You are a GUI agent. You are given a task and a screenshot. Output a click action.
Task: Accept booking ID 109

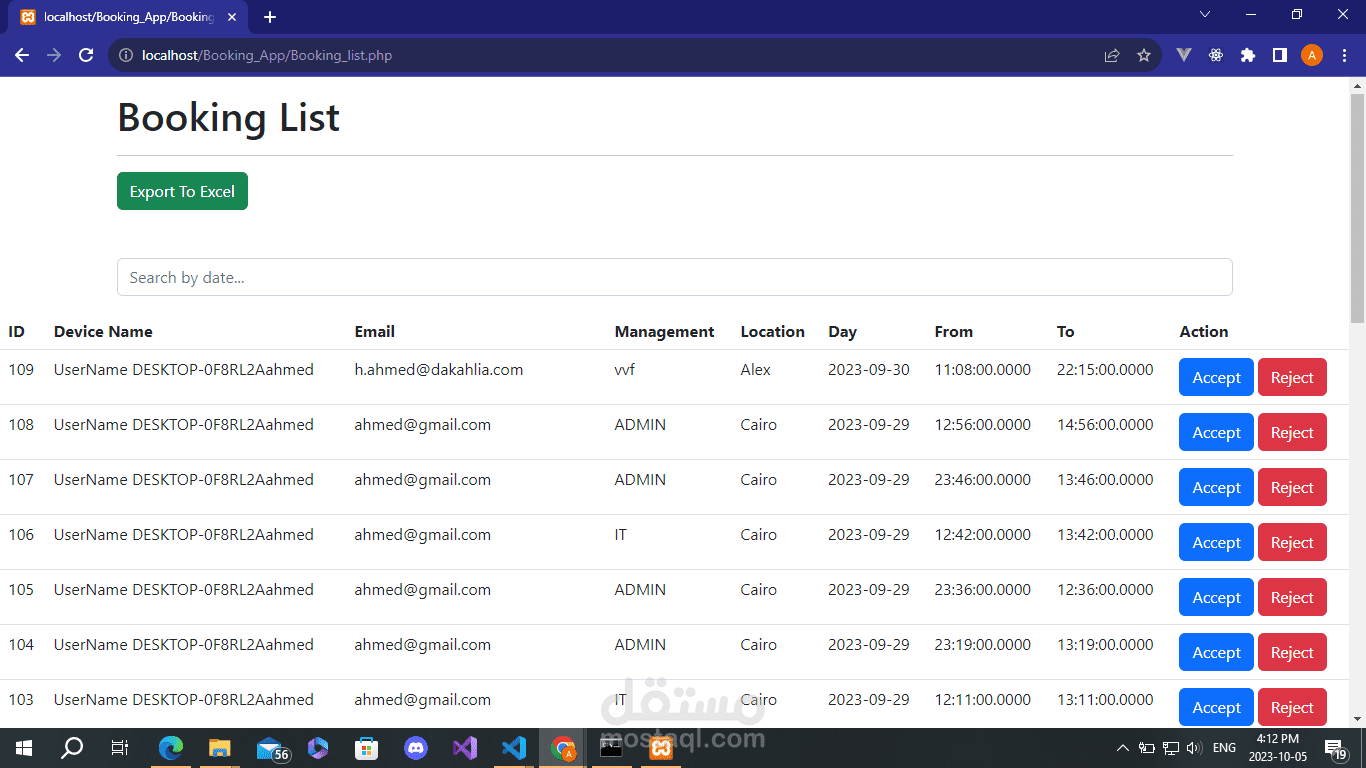[1216, 377]
